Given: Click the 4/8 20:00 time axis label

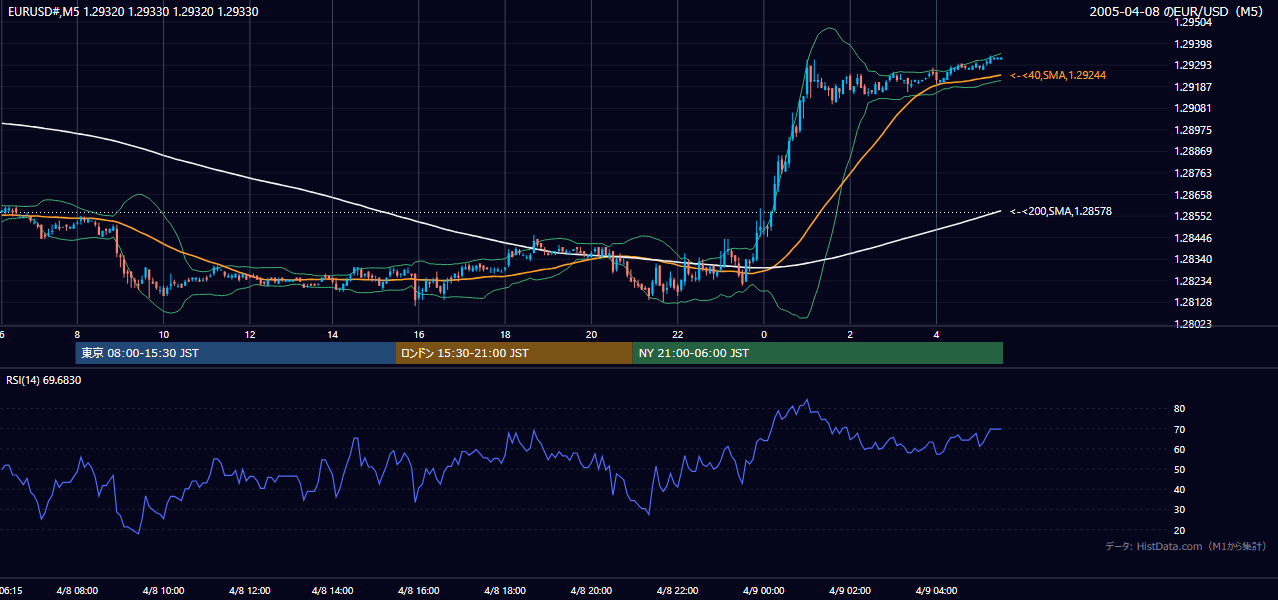Looking at the screenshot, I should click(x=592, y=590).
